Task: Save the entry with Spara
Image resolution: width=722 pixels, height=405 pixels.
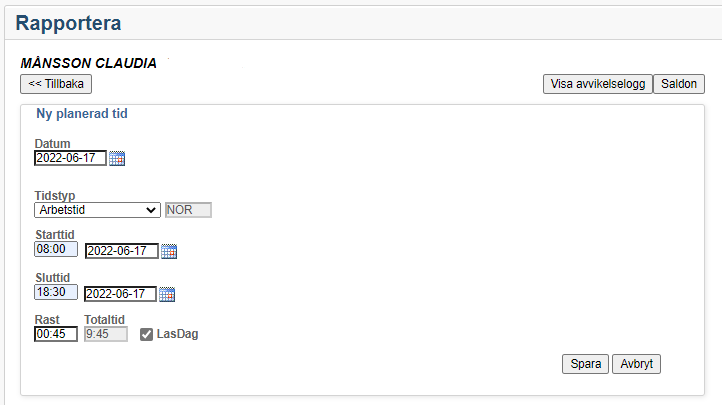Action: 585,364
